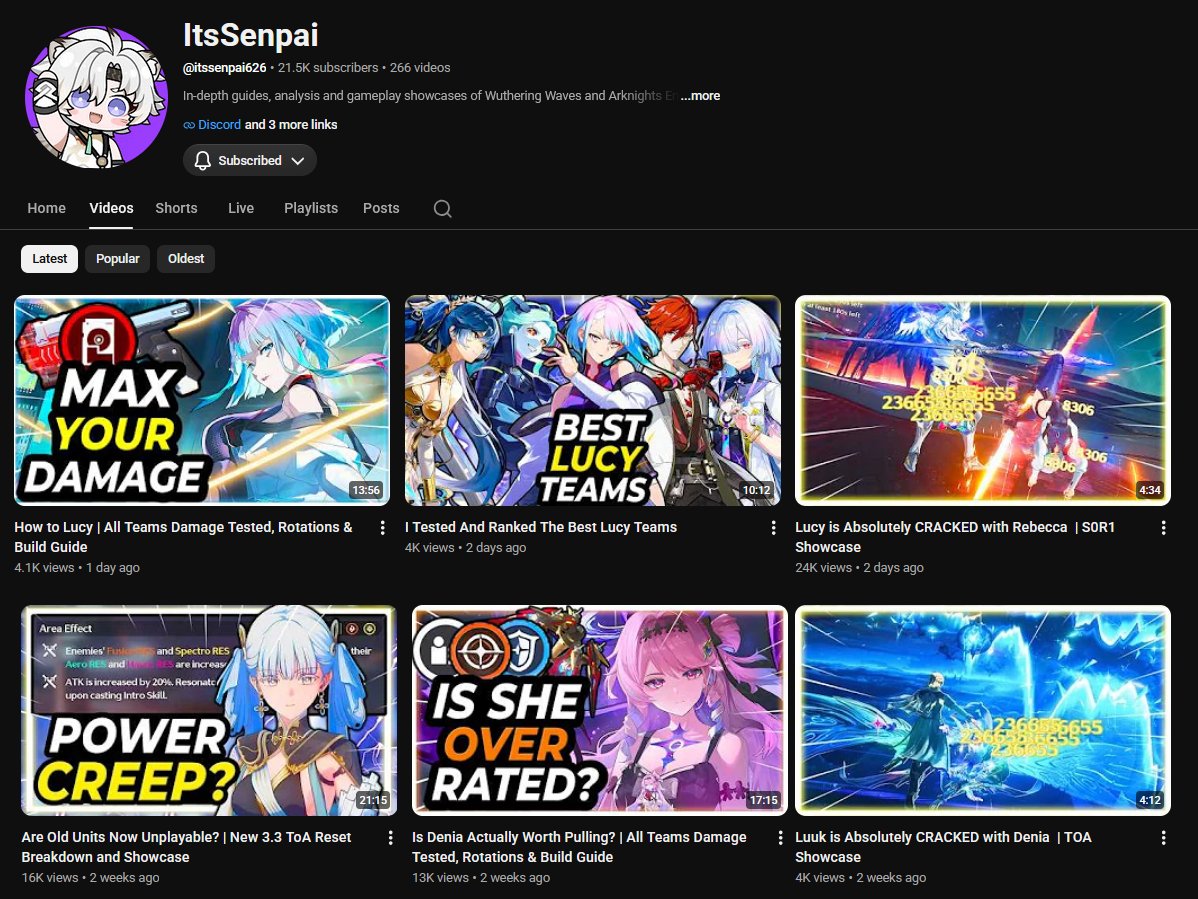The image size is (1198, 899).
Task: Play the BEST LUCY TEAMS thumbnail video
Action: 593,400
